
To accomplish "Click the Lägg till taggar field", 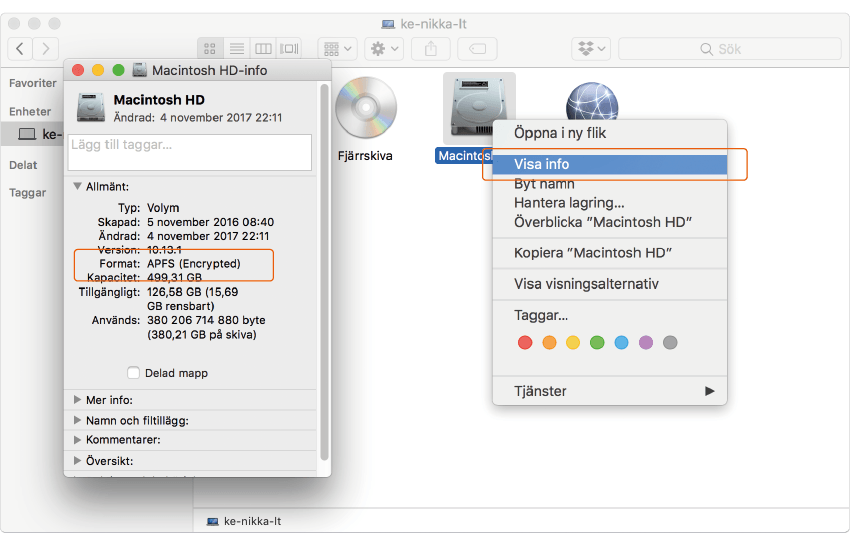I will click(x=190, y=152).
